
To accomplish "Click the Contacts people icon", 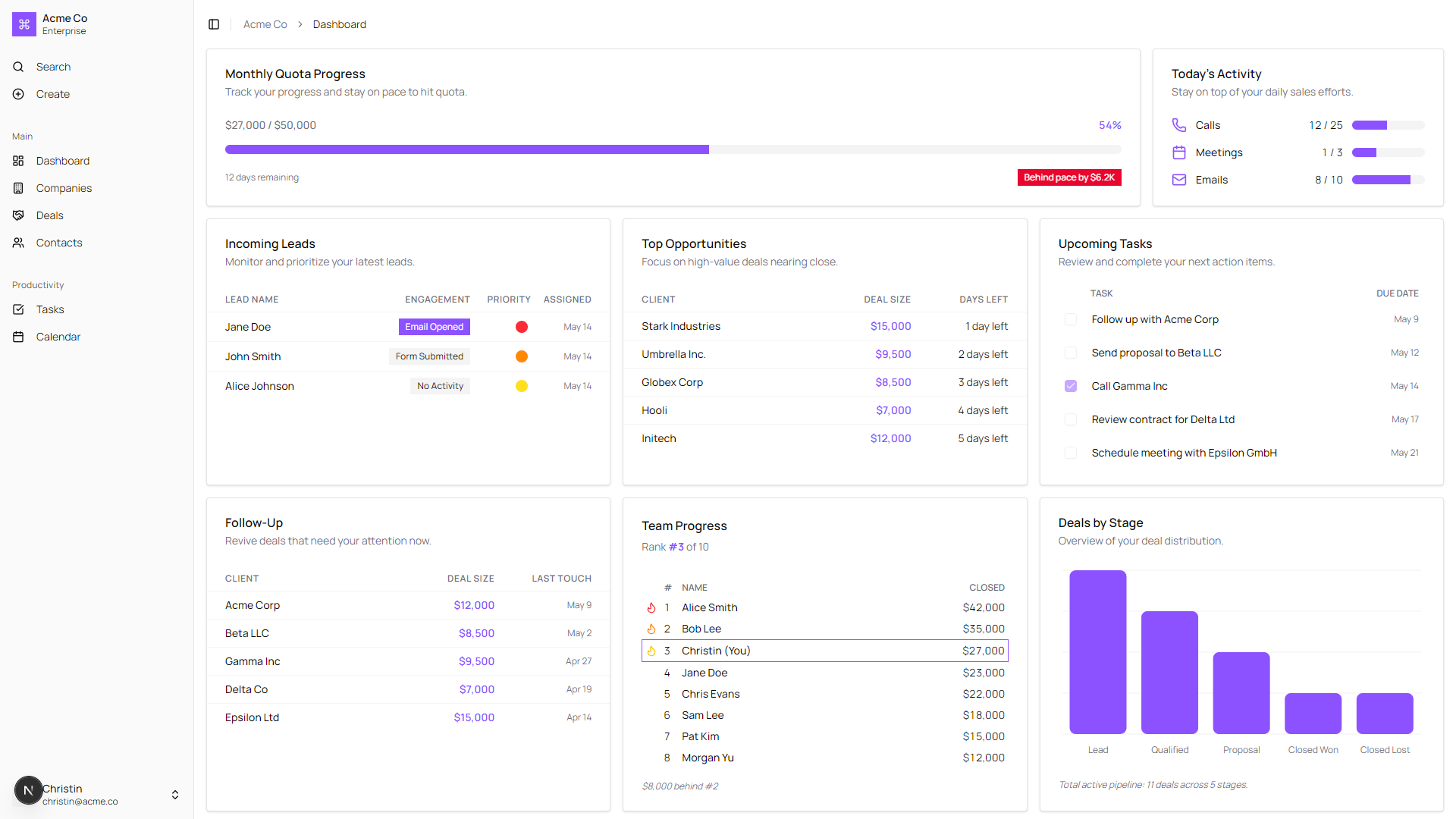I will 18,243.
